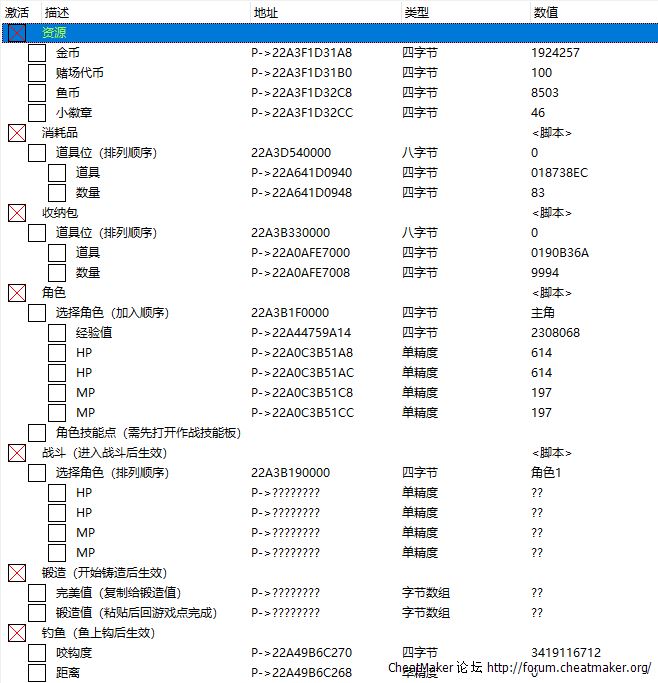Open the 主角 value dropdown
The width and height of the screenshot is (658, 683).
pyautogui.click(x=545, y=313)
